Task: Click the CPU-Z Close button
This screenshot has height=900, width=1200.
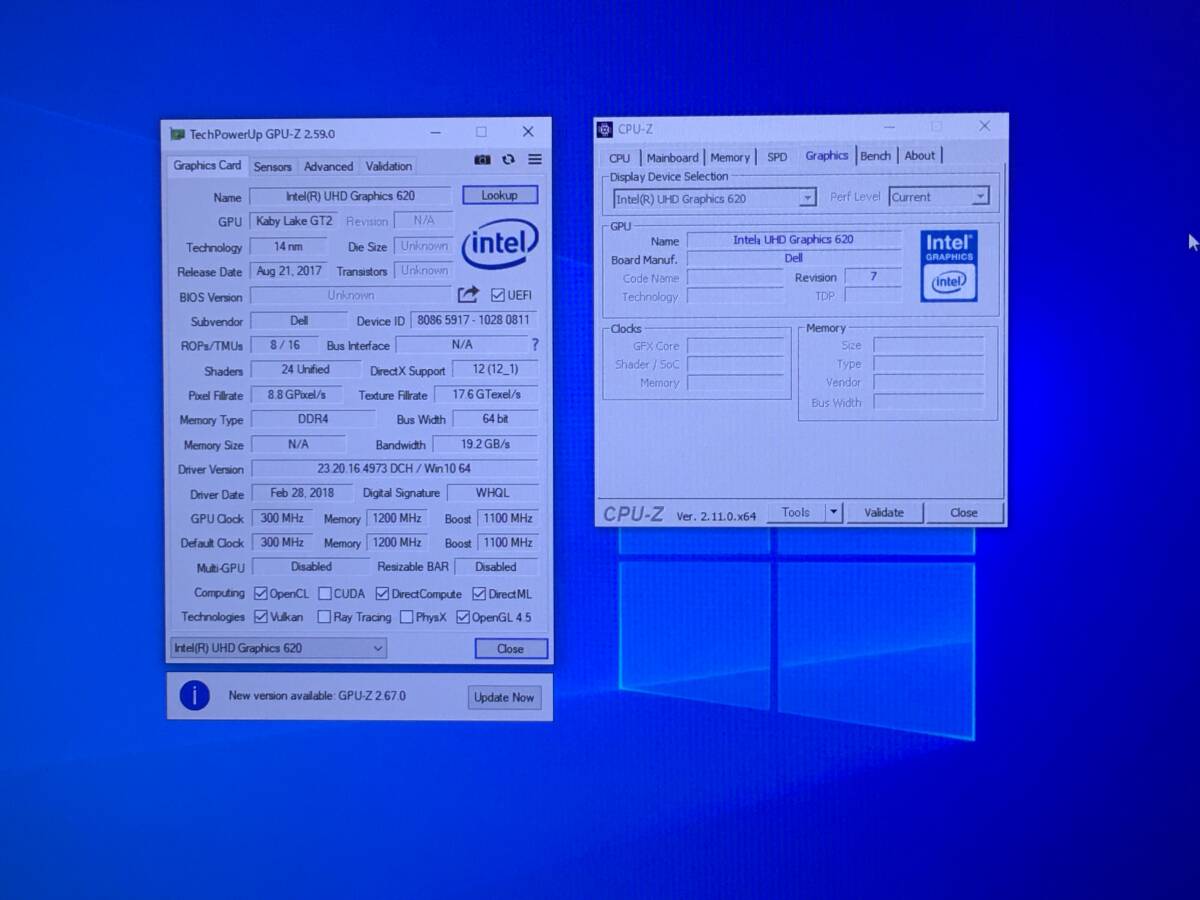Action: tap(964, 512)
